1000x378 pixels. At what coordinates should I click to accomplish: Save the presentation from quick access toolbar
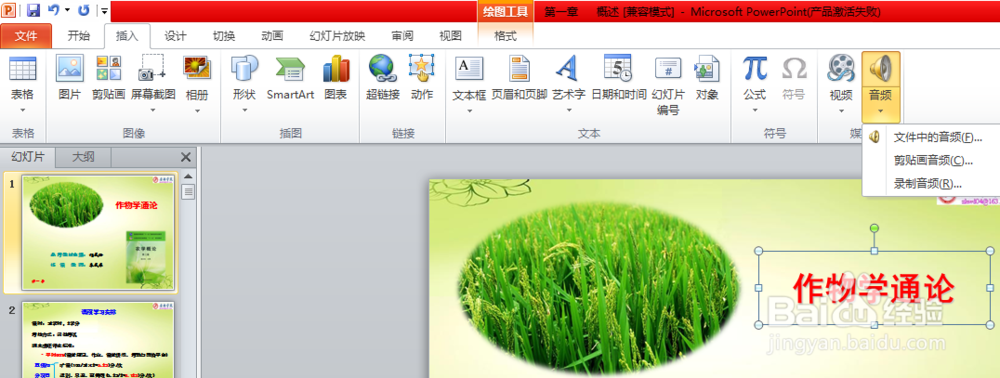[33, 10]
